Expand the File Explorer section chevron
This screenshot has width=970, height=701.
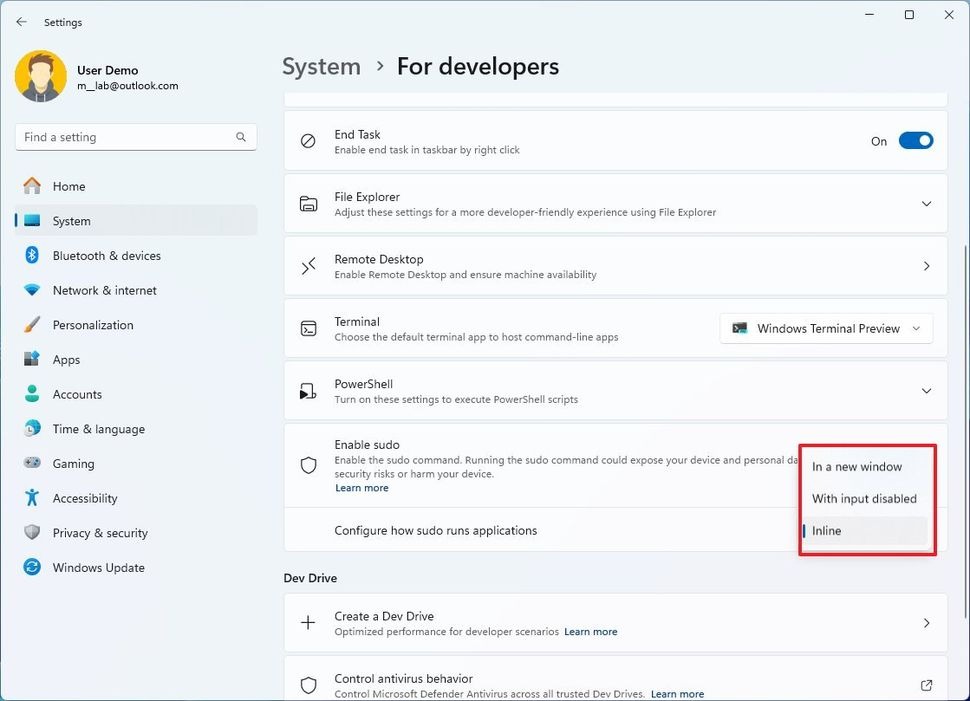click(926, 204)
